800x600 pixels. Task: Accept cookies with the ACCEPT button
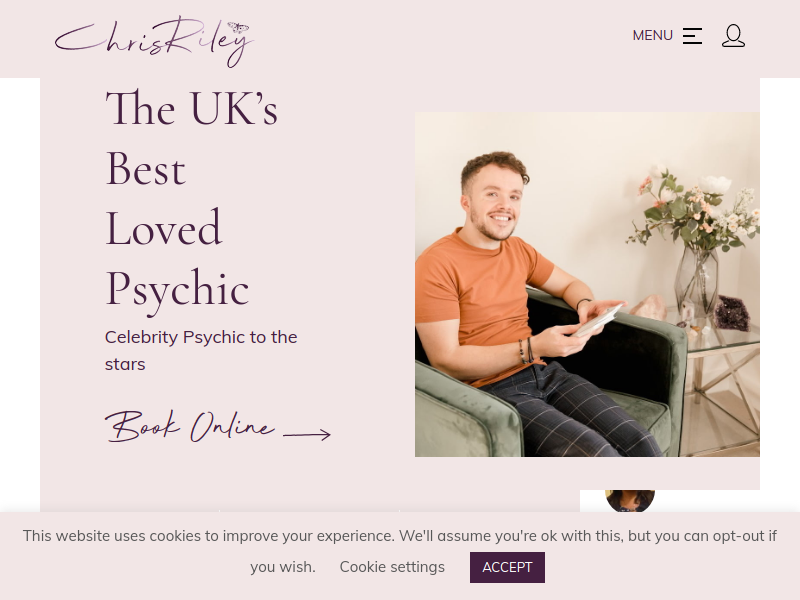pyautogui.click(x=507, y=567)
